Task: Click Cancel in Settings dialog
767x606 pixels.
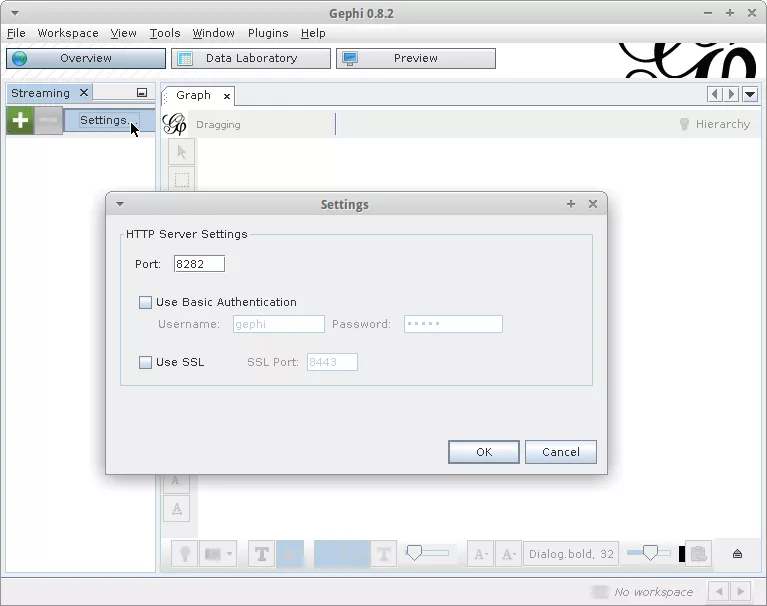Action: (x=561, y=452)
